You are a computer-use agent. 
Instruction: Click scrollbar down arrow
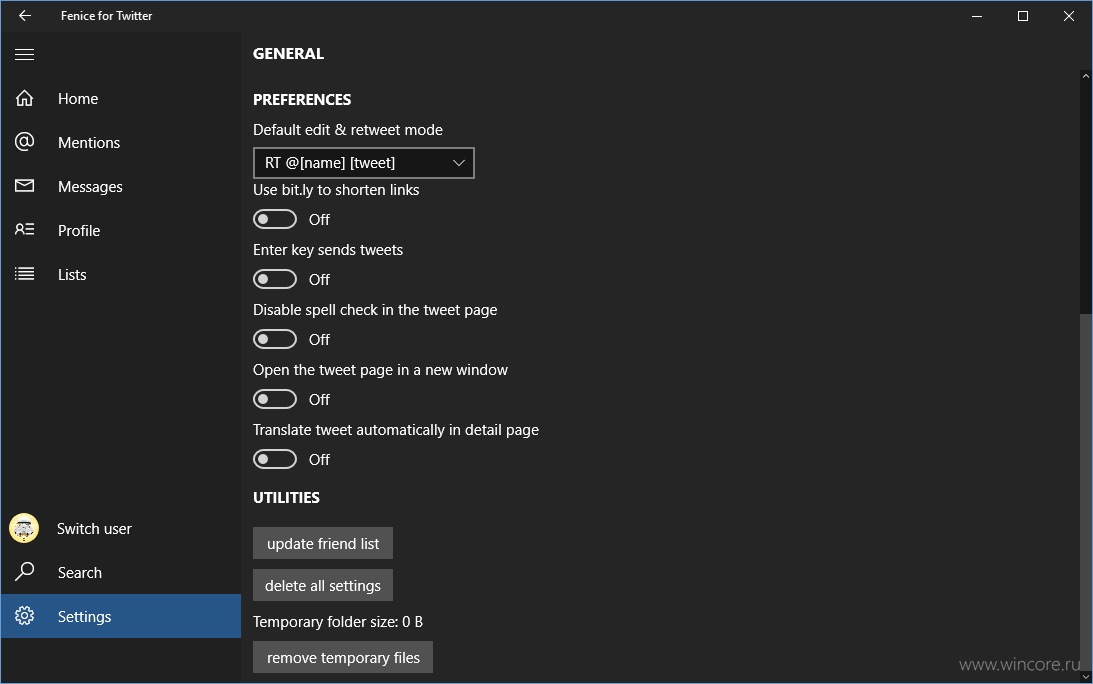point(1086,676)
